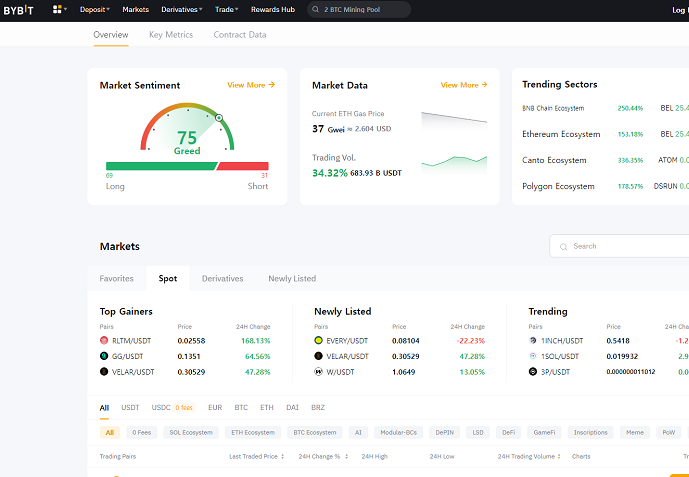Click the GG/USDT coin icon
This screenshot has width=689, height=477.
click(104, 356)
